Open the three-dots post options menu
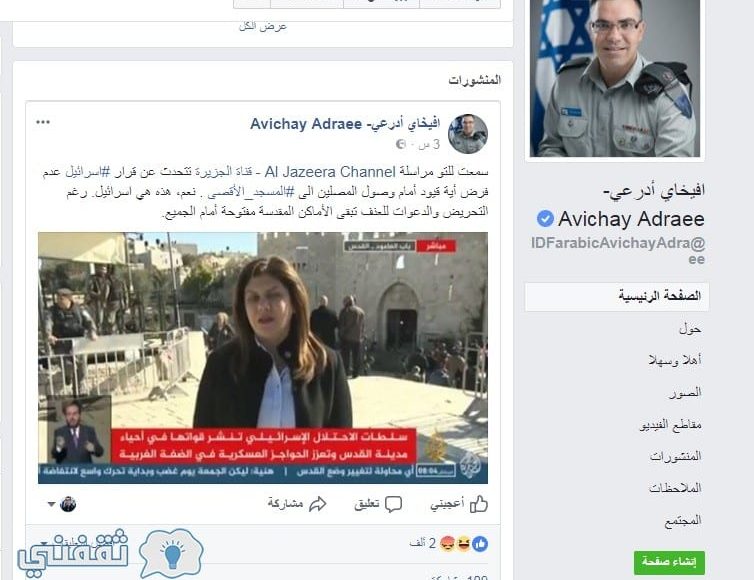This screenshot has height=580, width=754. coord(43,122)
